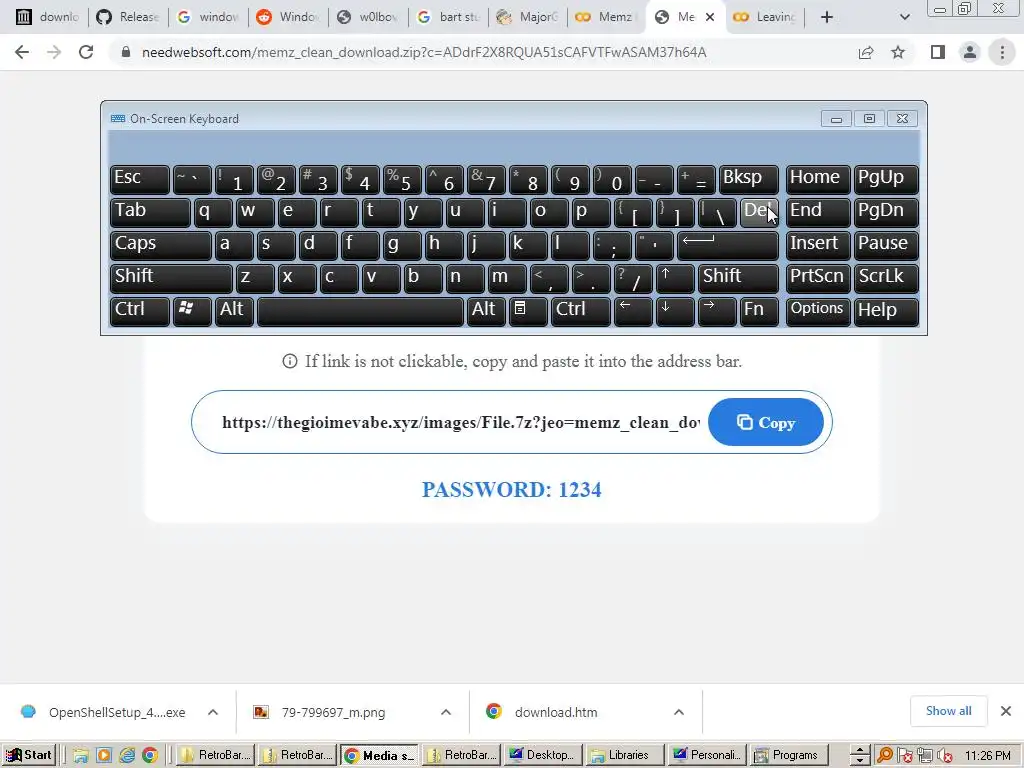Click the Enter key on On-Screen Keyboard
The height and width of the screenshot is (768, 1024).
(728, 245)
